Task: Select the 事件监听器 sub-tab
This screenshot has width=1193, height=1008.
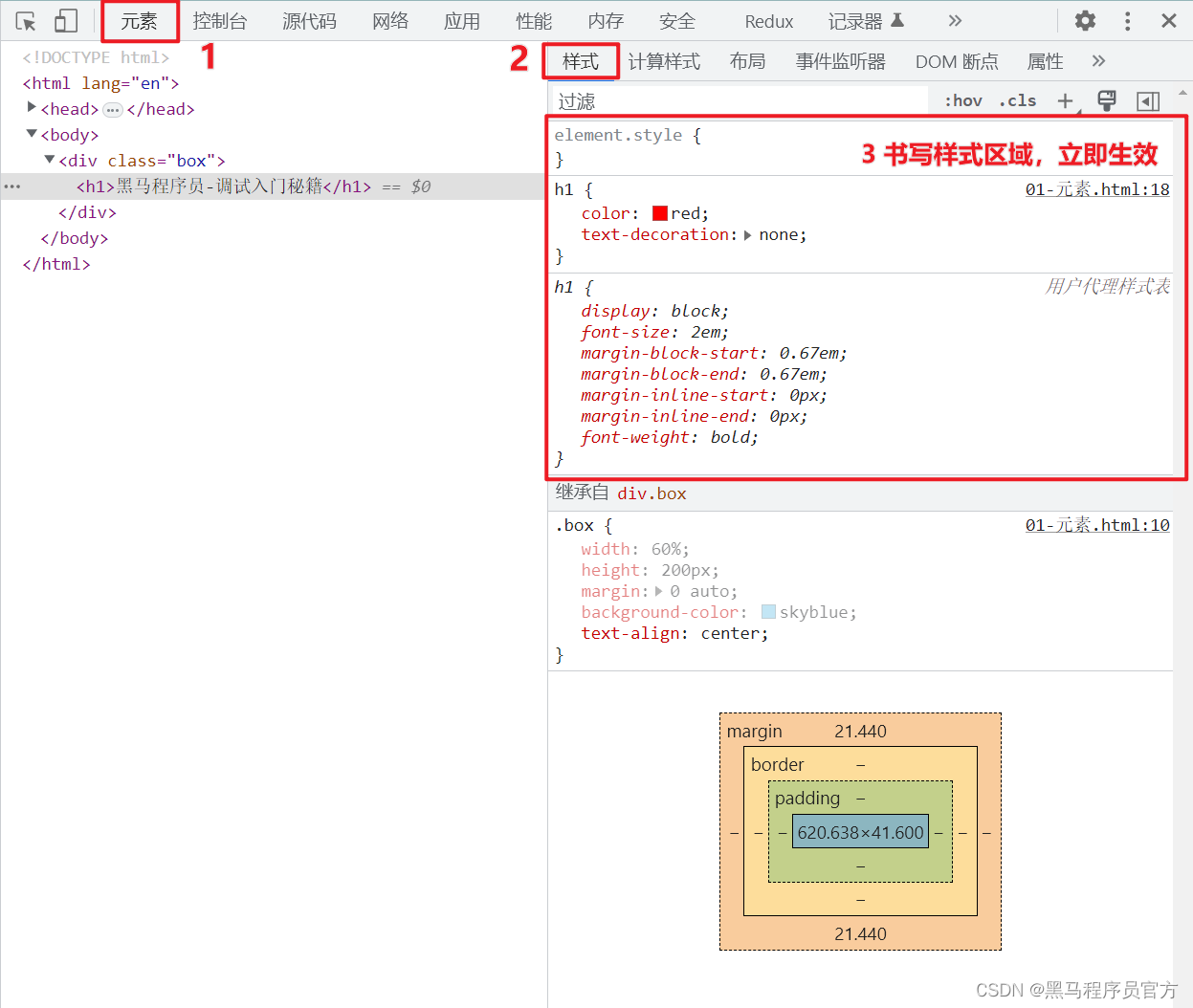Action: 841,61
